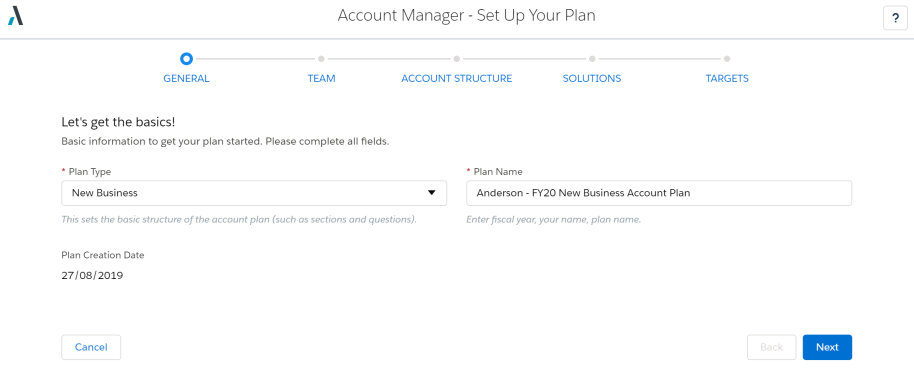
Task: Click the Team step dot
Action: coord(321,59)
